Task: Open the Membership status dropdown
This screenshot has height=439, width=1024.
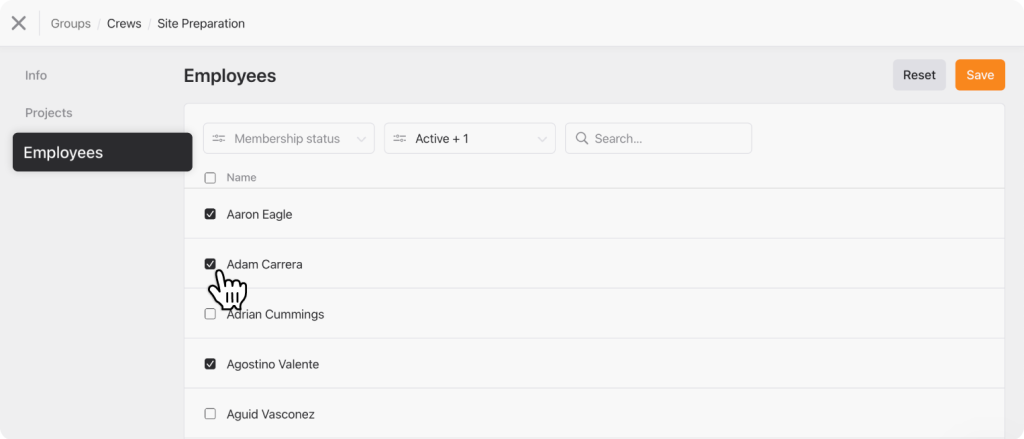Action: coord(289,138)
